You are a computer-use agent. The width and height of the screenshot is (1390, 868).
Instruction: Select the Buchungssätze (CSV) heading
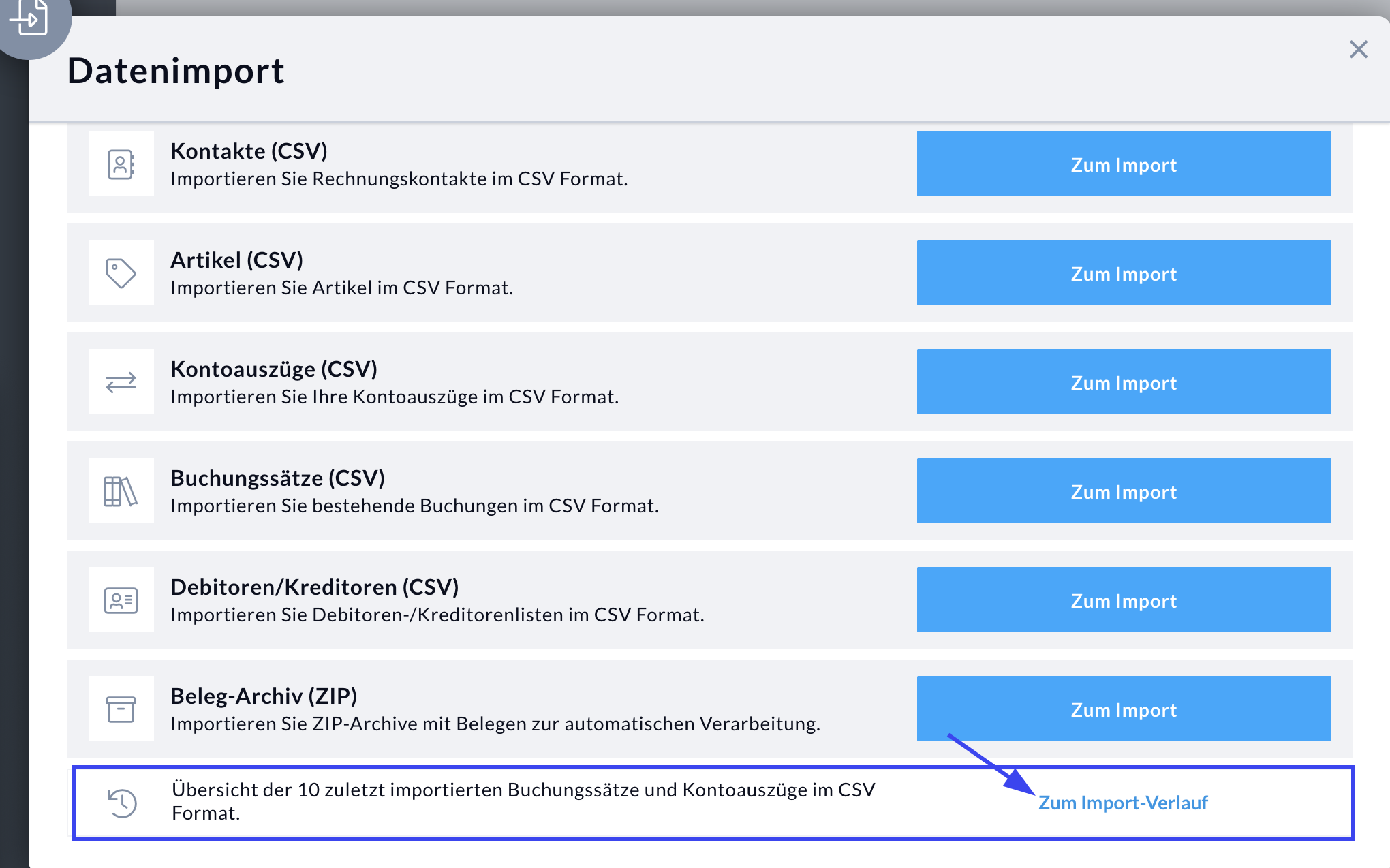[277, 478]
